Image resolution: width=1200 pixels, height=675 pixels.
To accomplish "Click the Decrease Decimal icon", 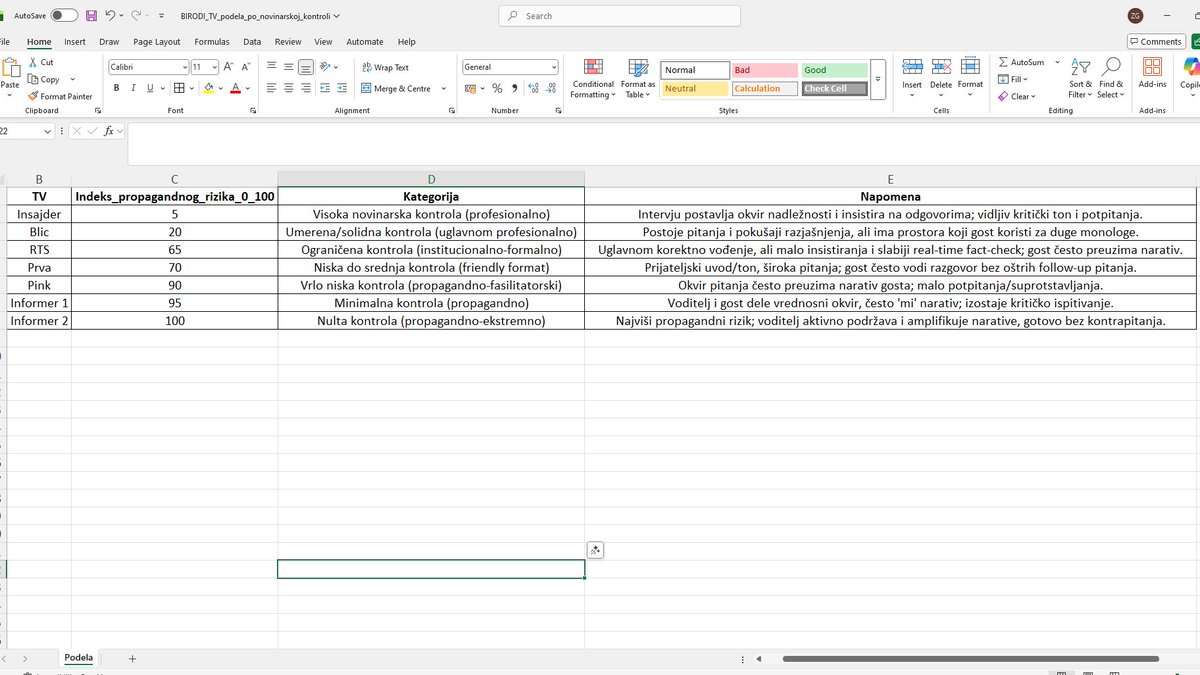I will click(550, 88).
